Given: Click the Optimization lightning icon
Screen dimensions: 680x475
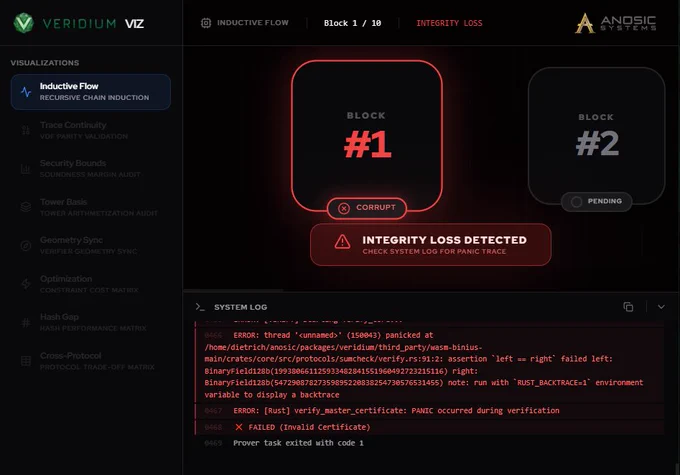Looking at the screenshot, I should [26, 284].
